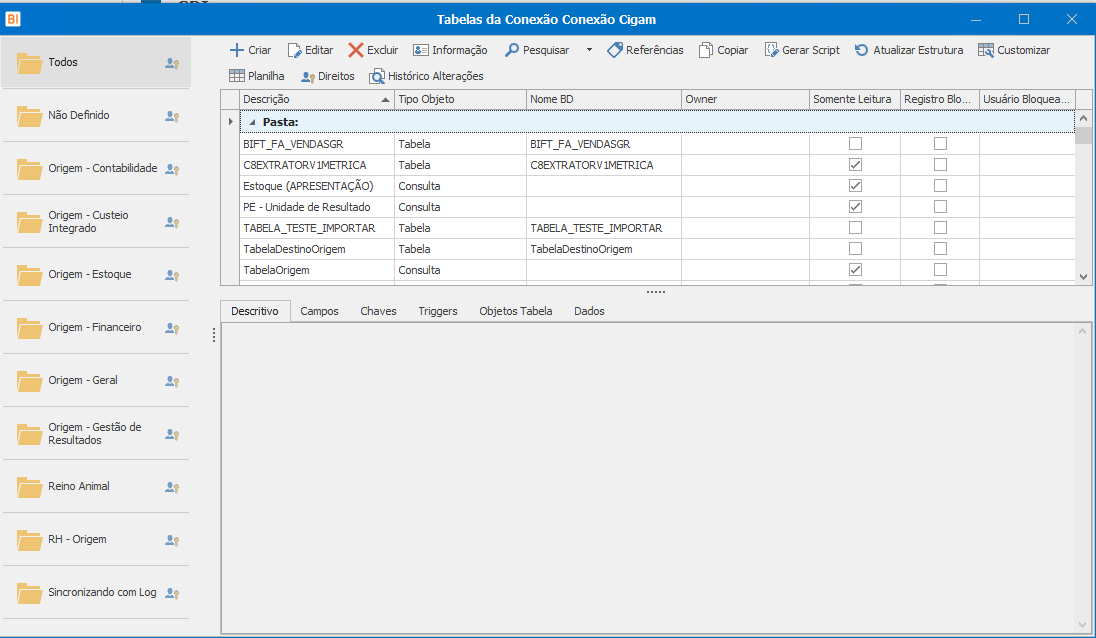1096x638 pixels.
Task: Click the red Excluir X icon
Action: pyautogui.click(x=356, y=50)
